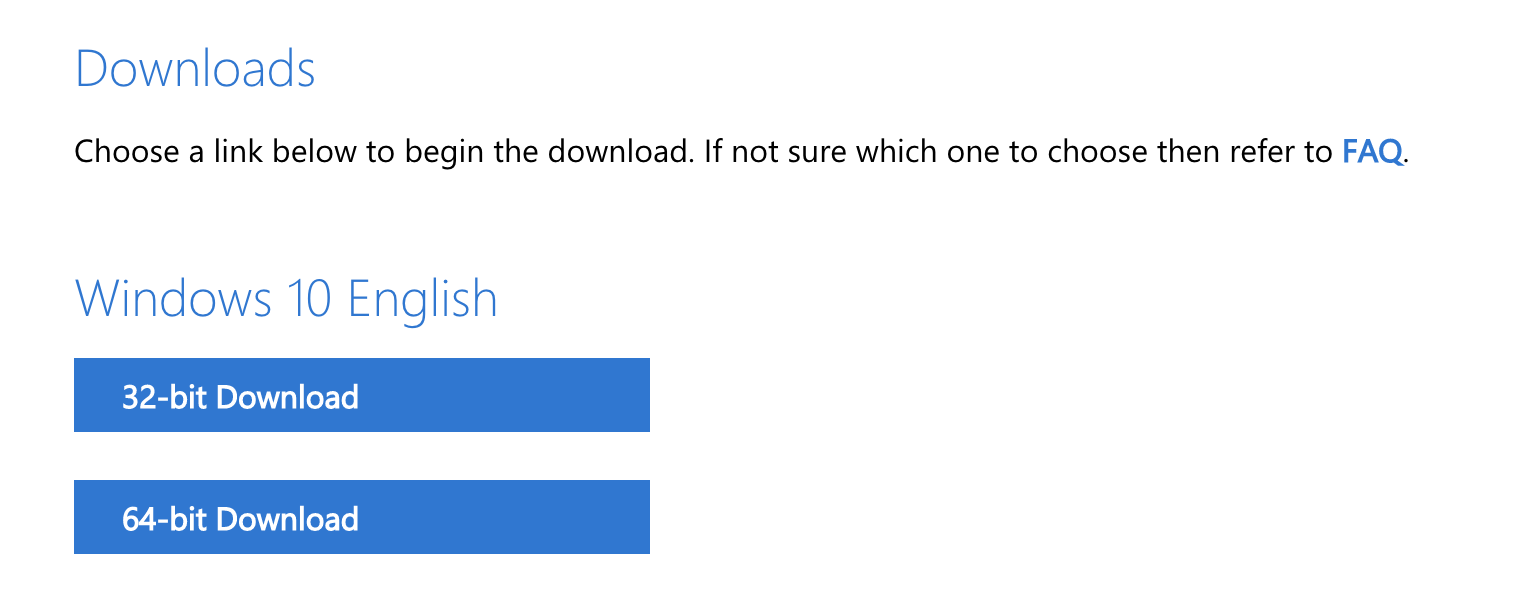The height and width of the screenshot is (600, 1514).
Task: Download the 32-bit Windows 10 English build
Action: pyautogui.click(x=361, y=395)
